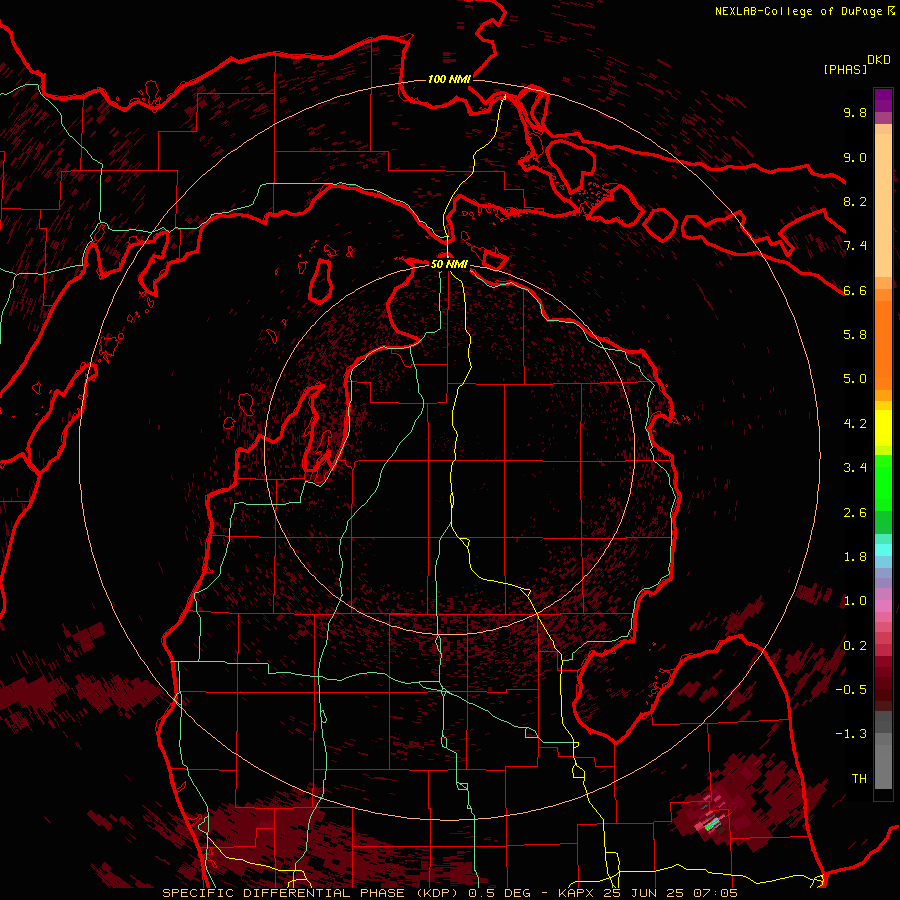The image size is (900, 900).
Task: Click the 9.0 scale value
Action: [855, 157]
